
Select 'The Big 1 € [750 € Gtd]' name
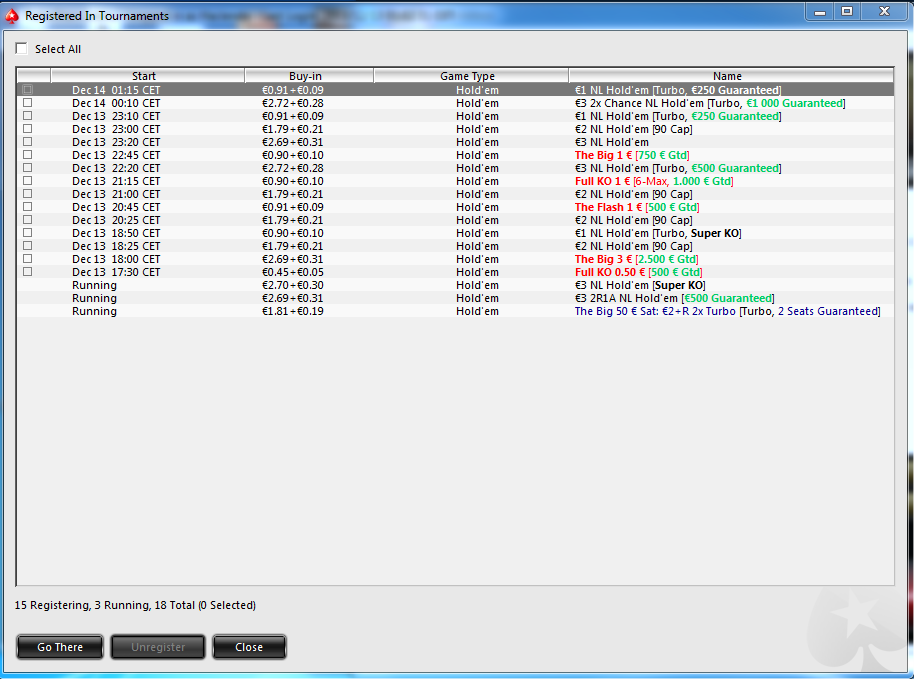632,155
